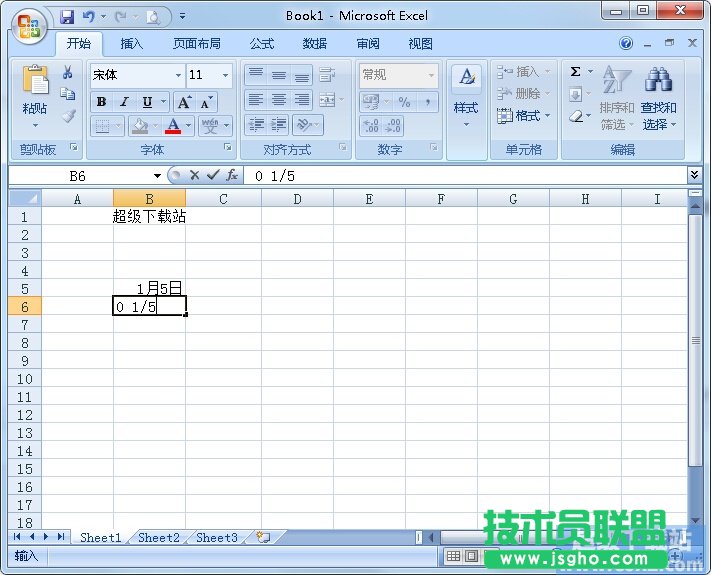Toggle Bold formatting
This screenshot has height=575, width=711.
(x=101, y=102)
